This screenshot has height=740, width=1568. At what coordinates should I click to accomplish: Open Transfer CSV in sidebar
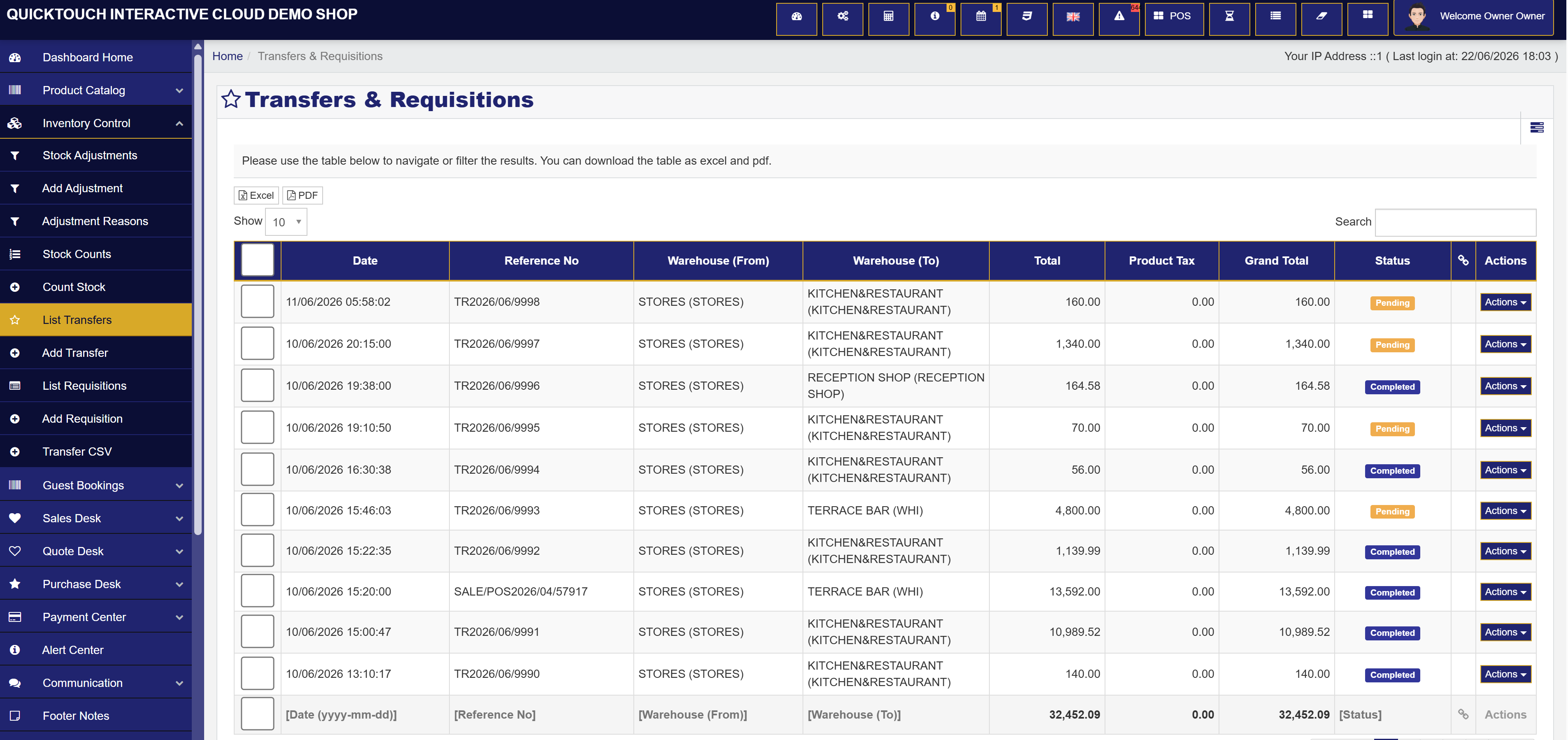point(96,451)
